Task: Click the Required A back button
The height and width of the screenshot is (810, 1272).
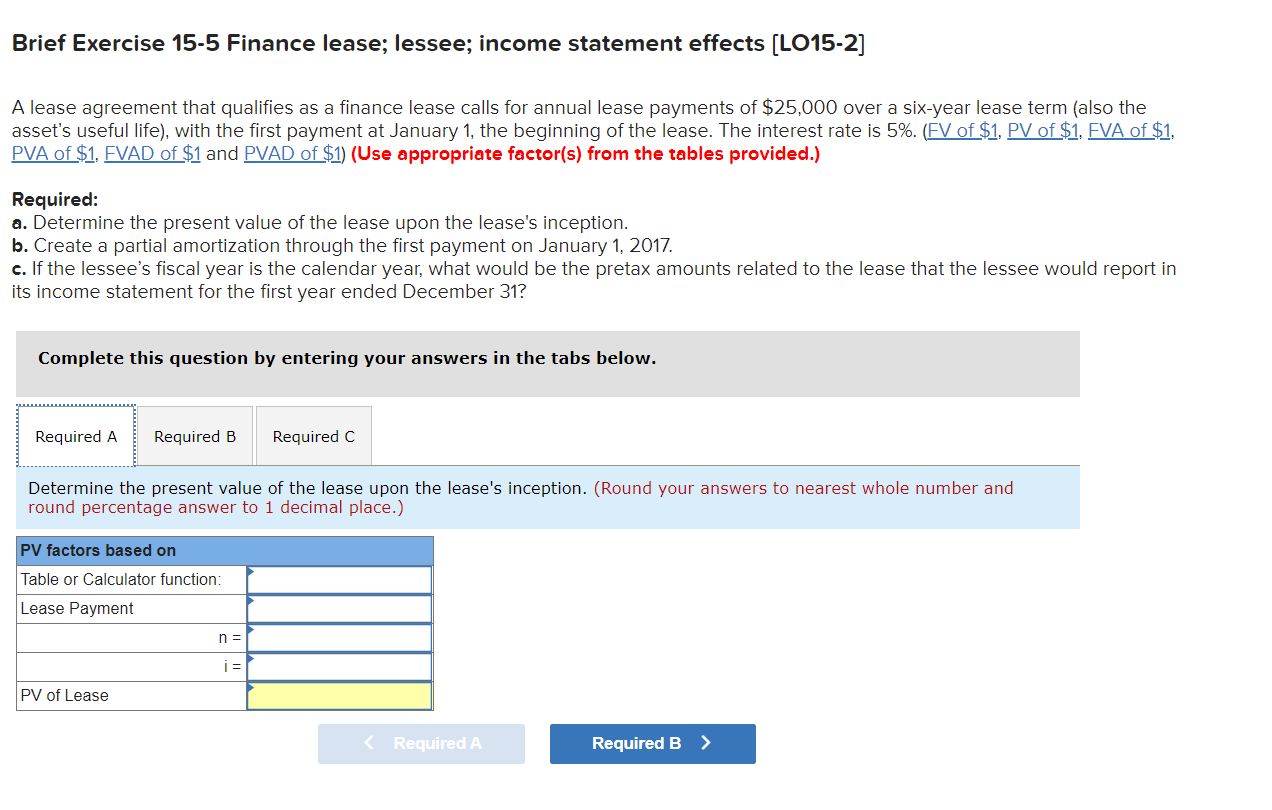Action: [421, 743]
